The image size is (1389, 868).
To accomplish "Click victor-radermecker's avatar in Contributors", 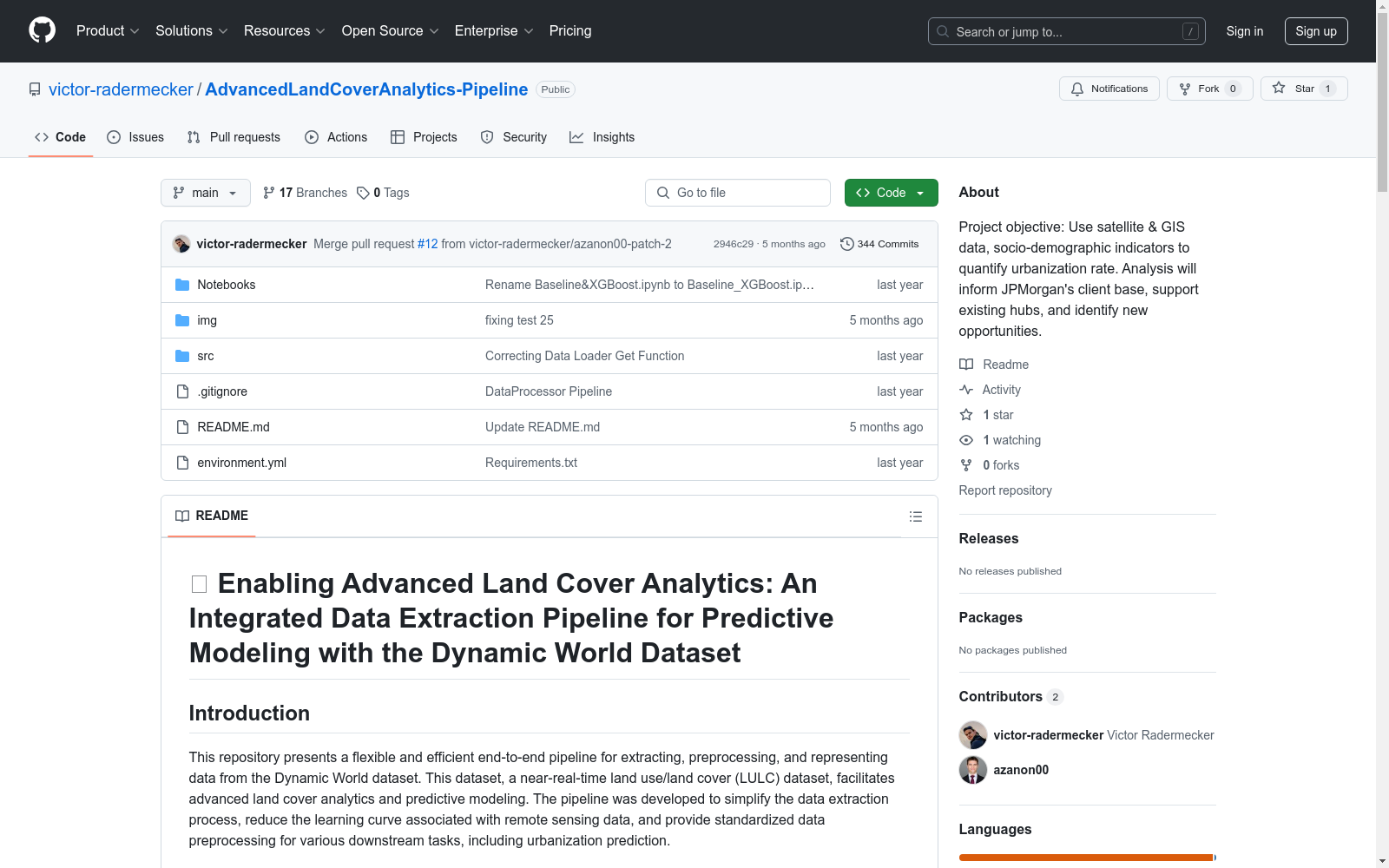I will [972, 735].
